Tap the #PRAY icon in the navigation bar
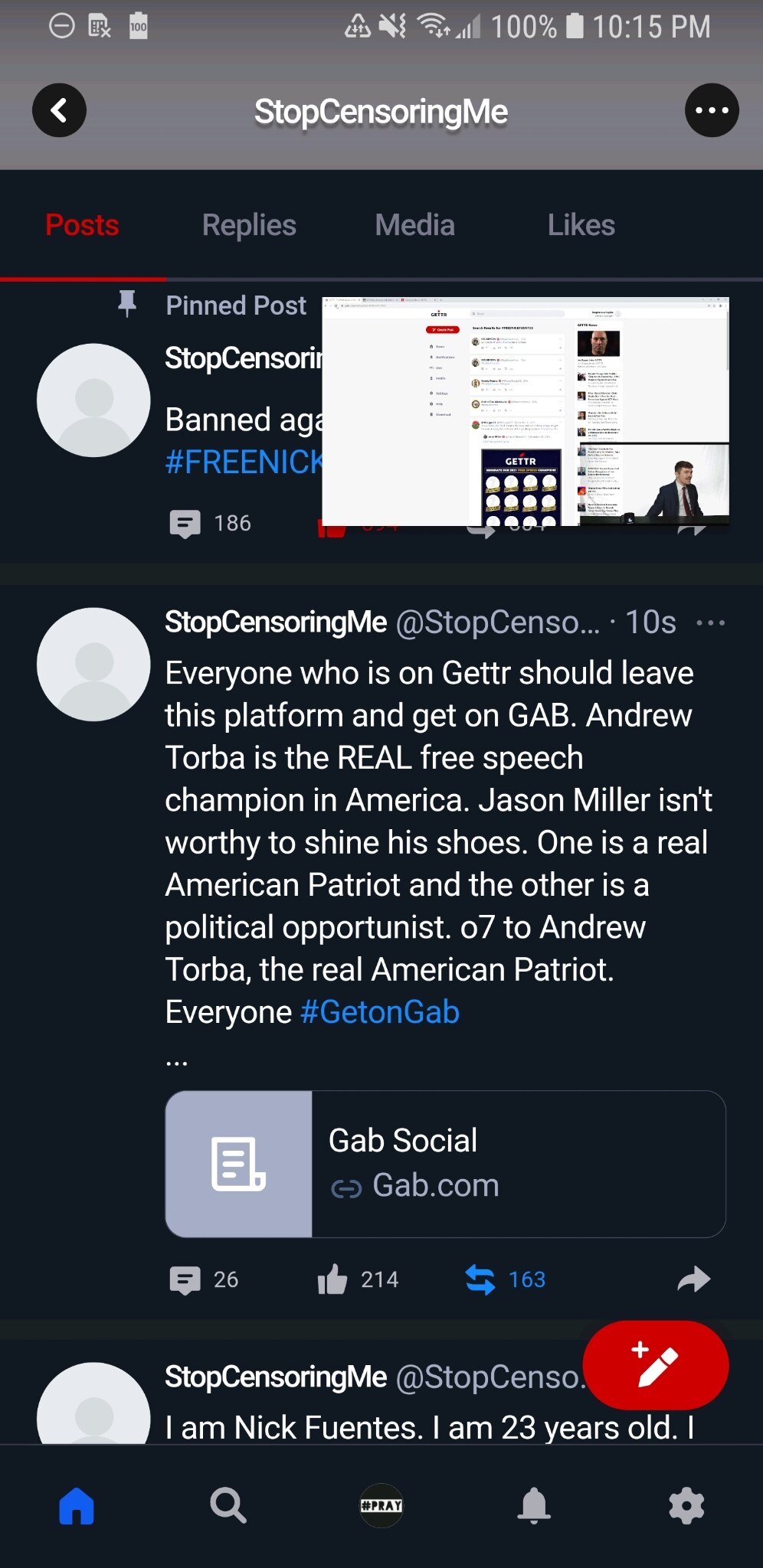Image resolution: width=763 pixels, height=1568 pixels. pos(381,1506)
